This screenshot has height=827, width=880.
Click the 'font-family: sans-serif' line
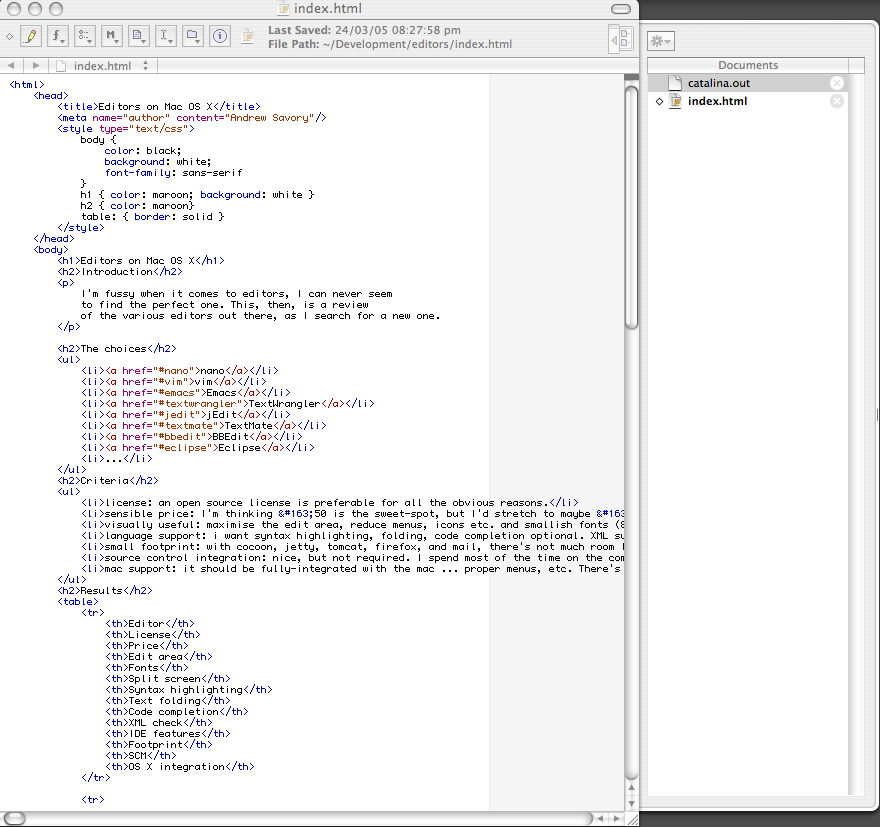pyautogui.click(x=173, y=173)
